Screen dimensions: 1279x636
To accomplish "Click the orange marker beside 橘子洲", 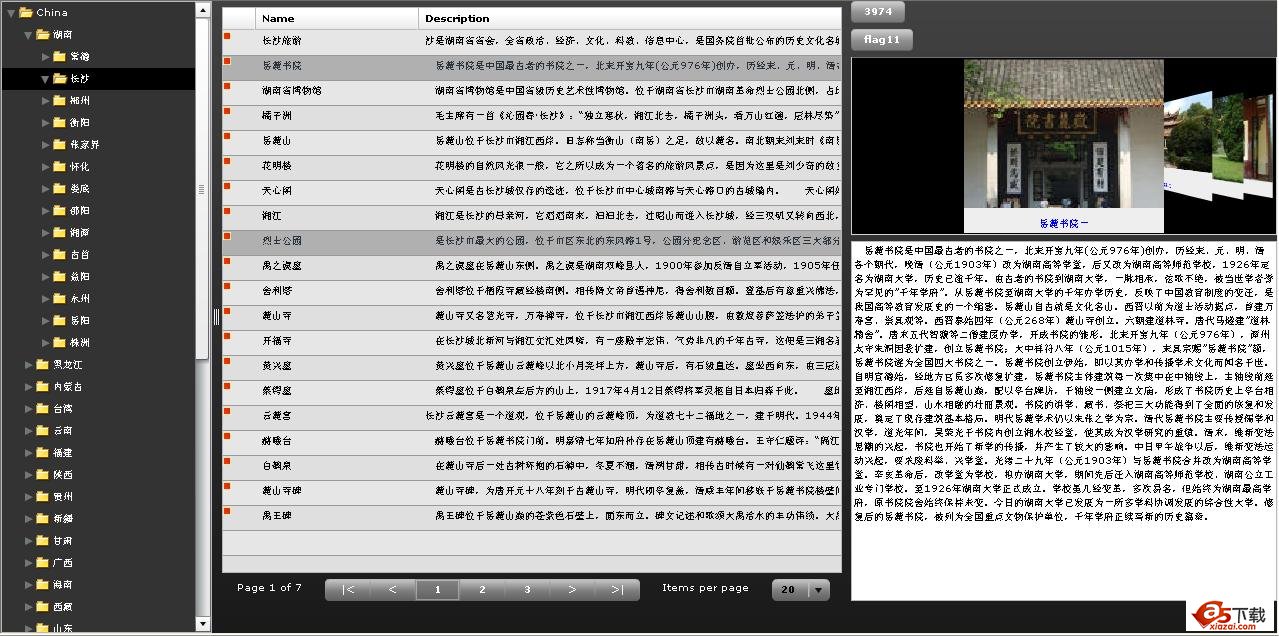I will tap(227, 111).
